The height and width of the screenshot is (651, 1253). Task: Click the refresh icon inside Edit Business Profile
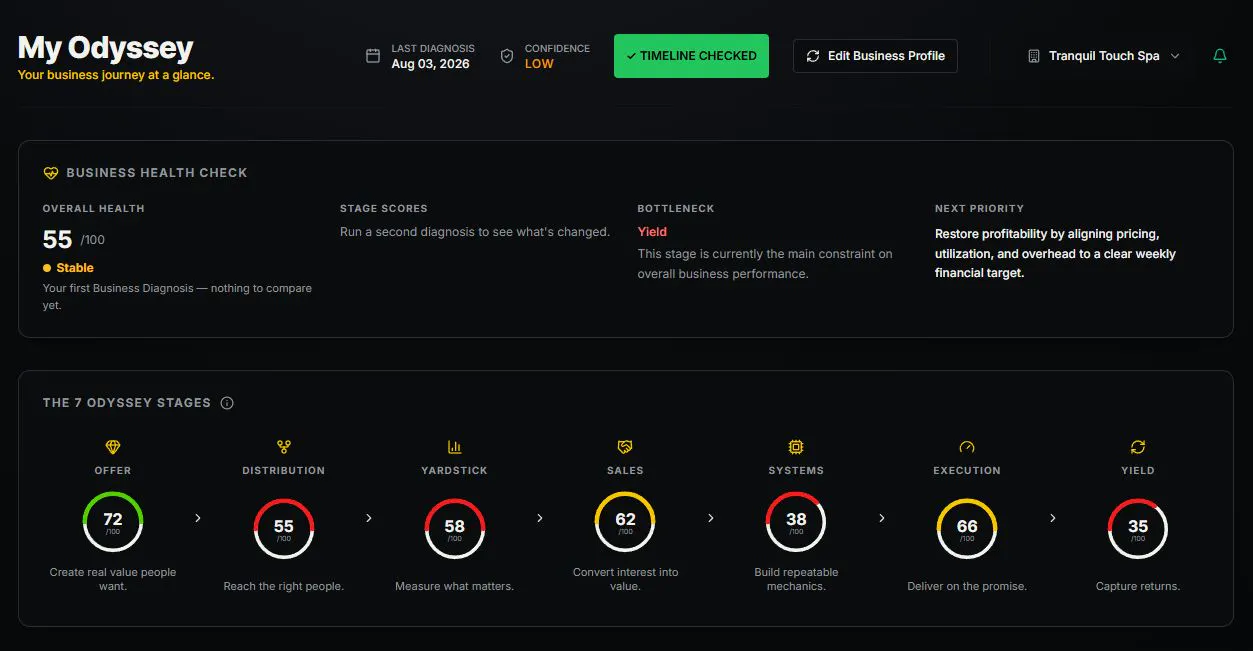(813, 56)
